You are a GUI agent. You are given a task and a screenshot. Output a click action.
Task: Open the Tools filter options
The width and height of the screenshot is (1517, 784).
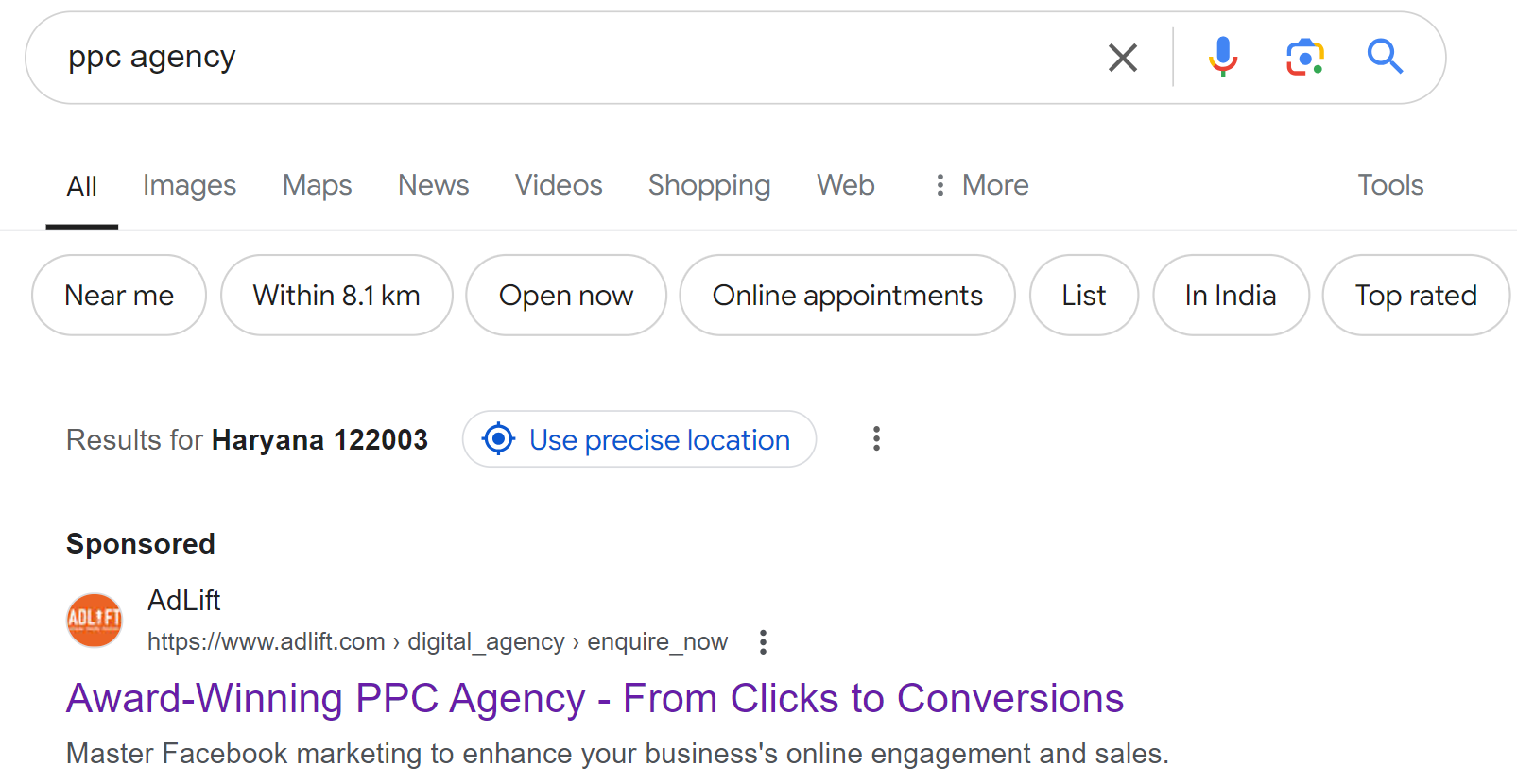point(1389,185)
